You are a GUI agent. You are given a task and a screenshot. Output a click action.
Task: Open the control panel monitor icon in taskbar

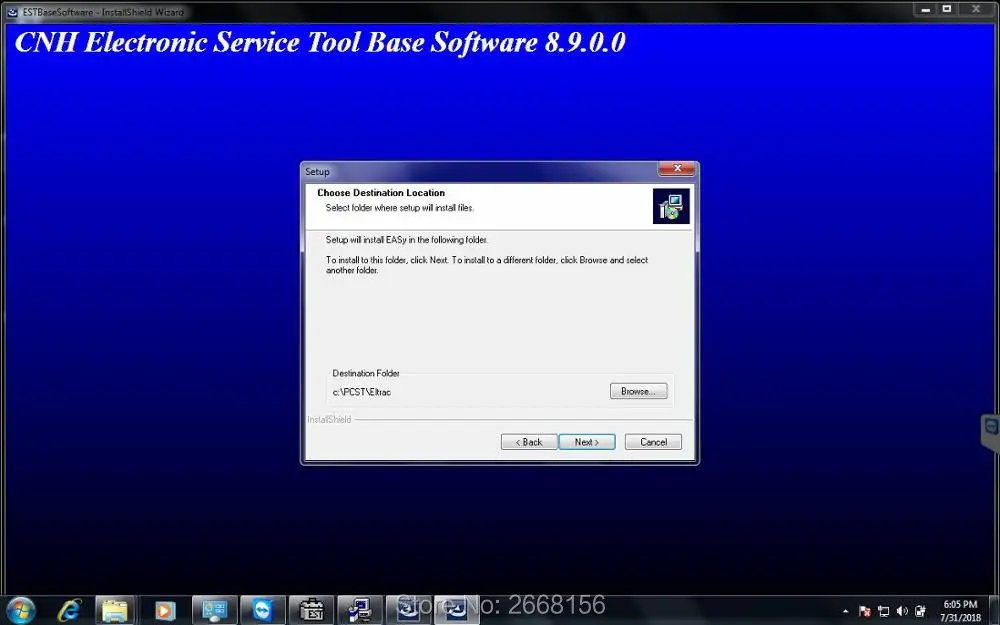[214, 610]
